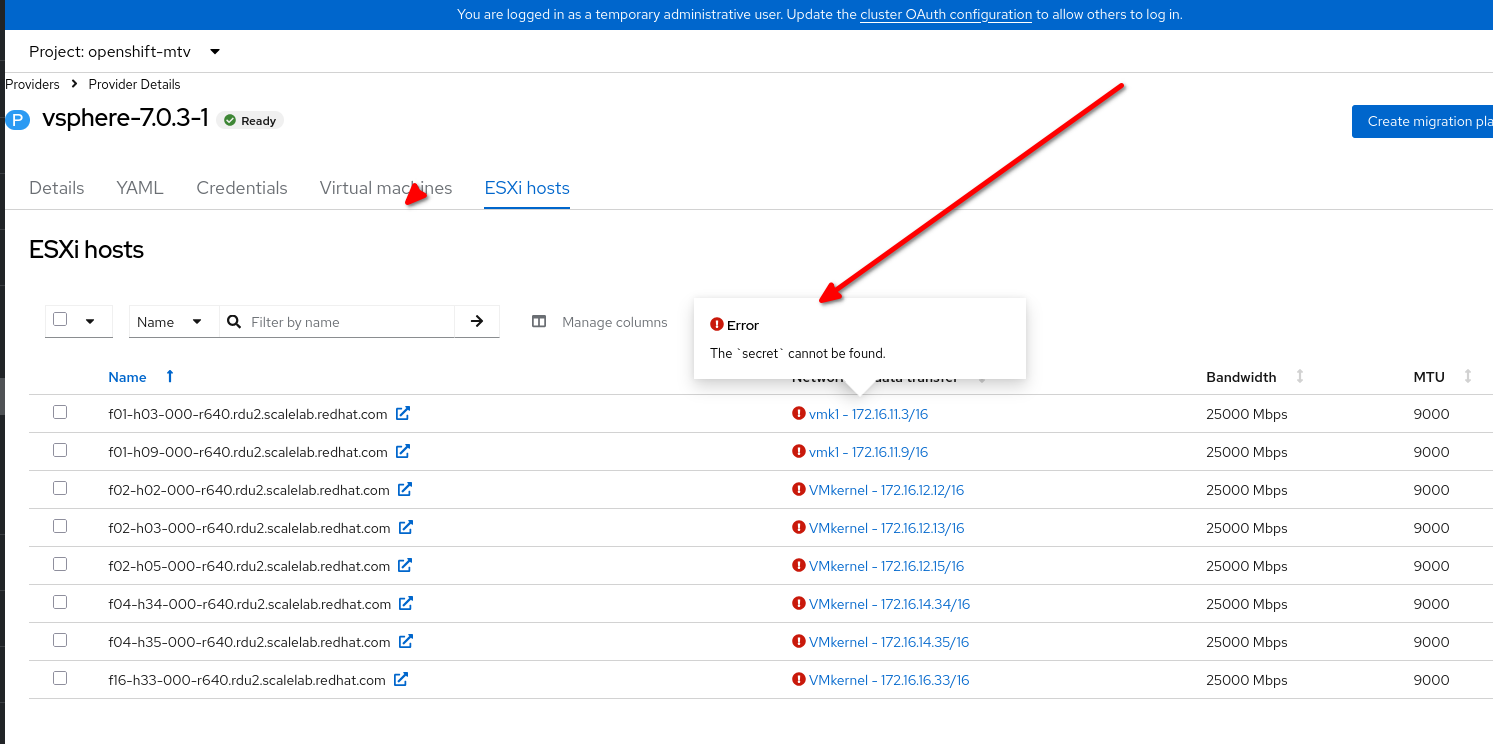Open external link for f02-h02-000-r640 host
The height and width of the screenshot is (744, 1493).
pyautogui.click(x=405, y=489)
